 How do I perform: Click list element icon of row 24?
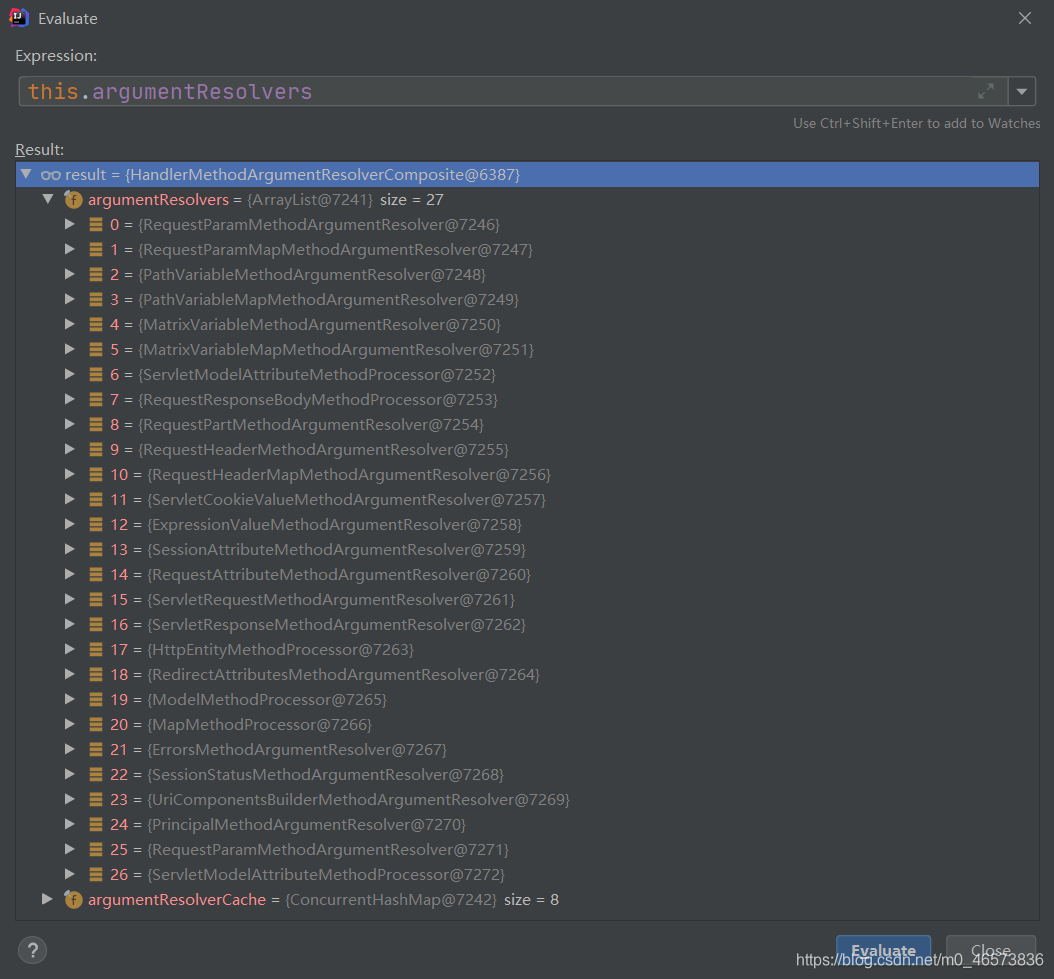tap(96, 824)
